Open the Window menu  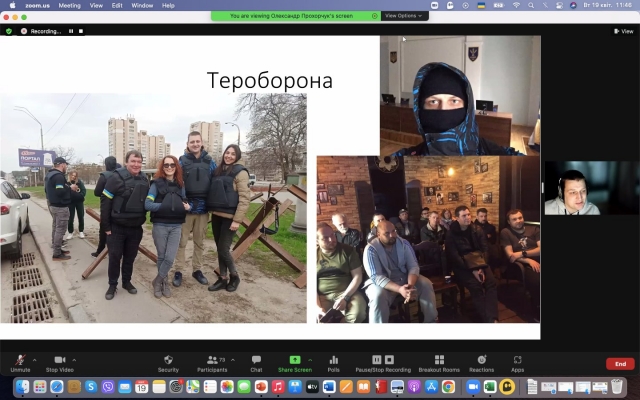142,5
